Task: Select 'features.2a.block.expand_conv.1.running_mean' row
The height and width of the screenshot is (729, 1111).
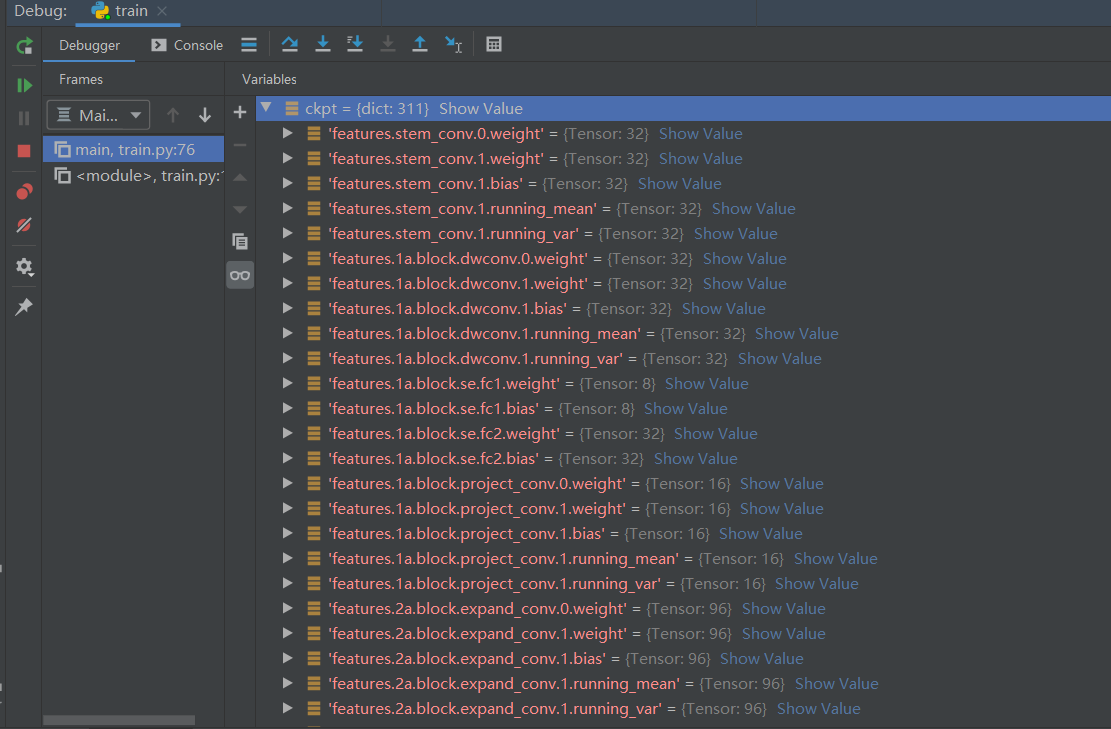Action: coord(683,684)
